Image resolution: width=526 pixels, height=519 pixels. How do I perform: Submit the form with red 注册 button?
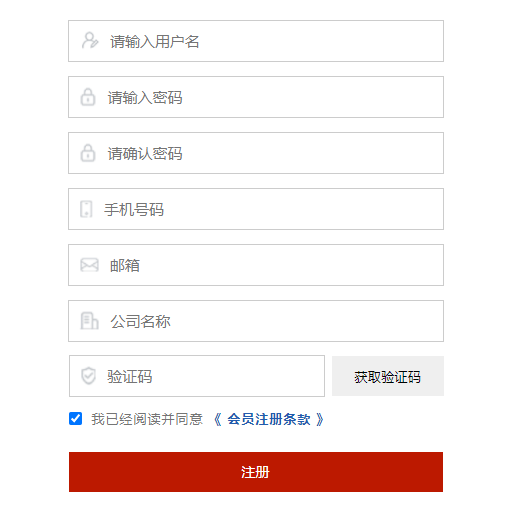(x=256, y=472)
